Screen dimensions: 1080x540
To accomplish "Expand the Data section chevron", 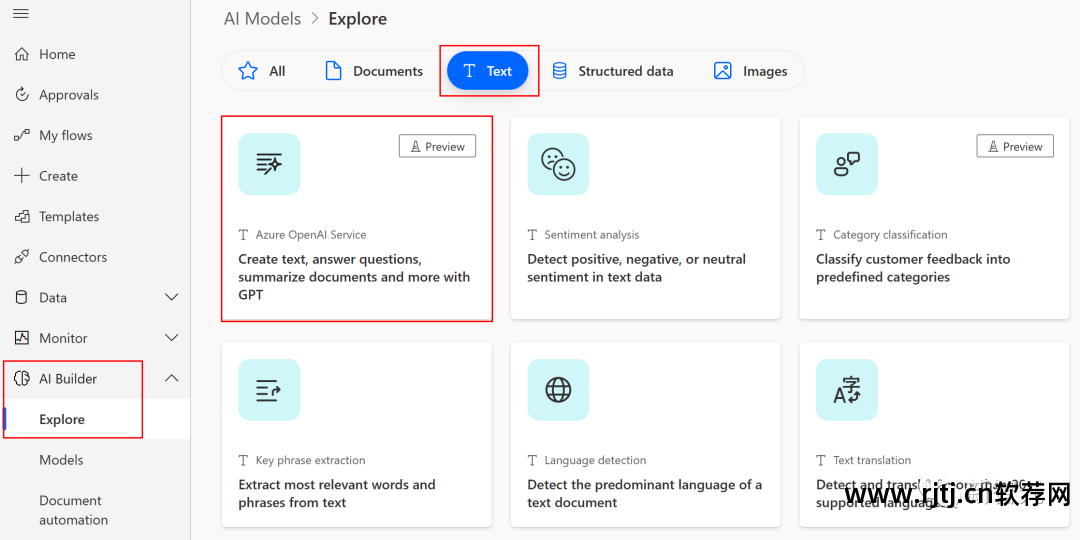I will coord(171,297).
